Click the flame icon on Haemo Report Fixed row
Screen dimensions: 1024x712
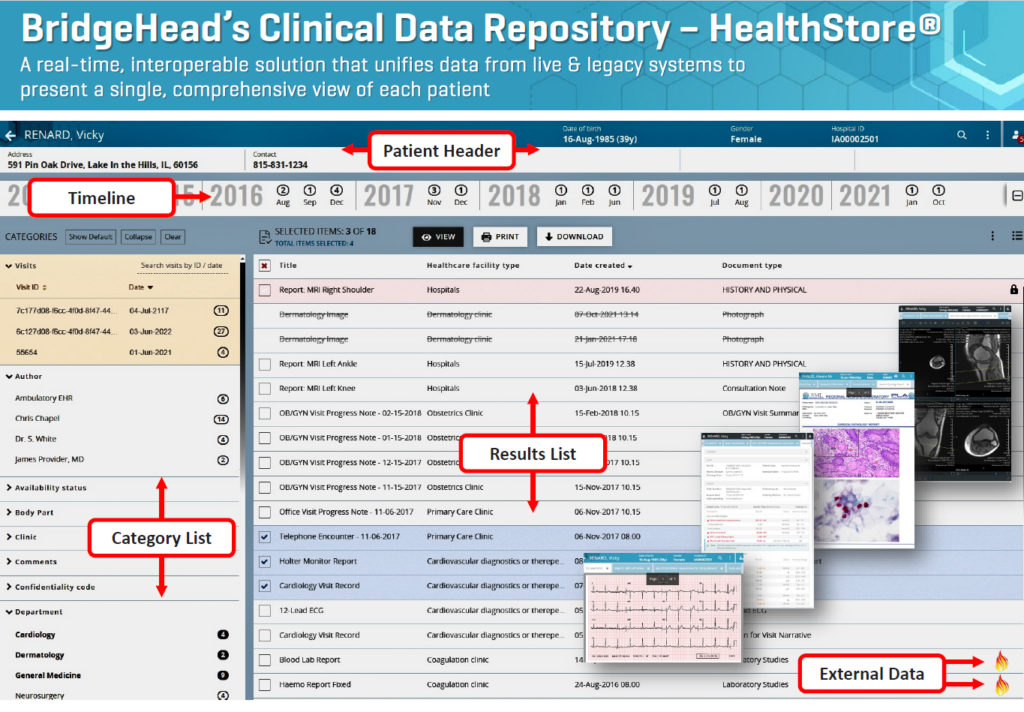[x=1001, y=685]
